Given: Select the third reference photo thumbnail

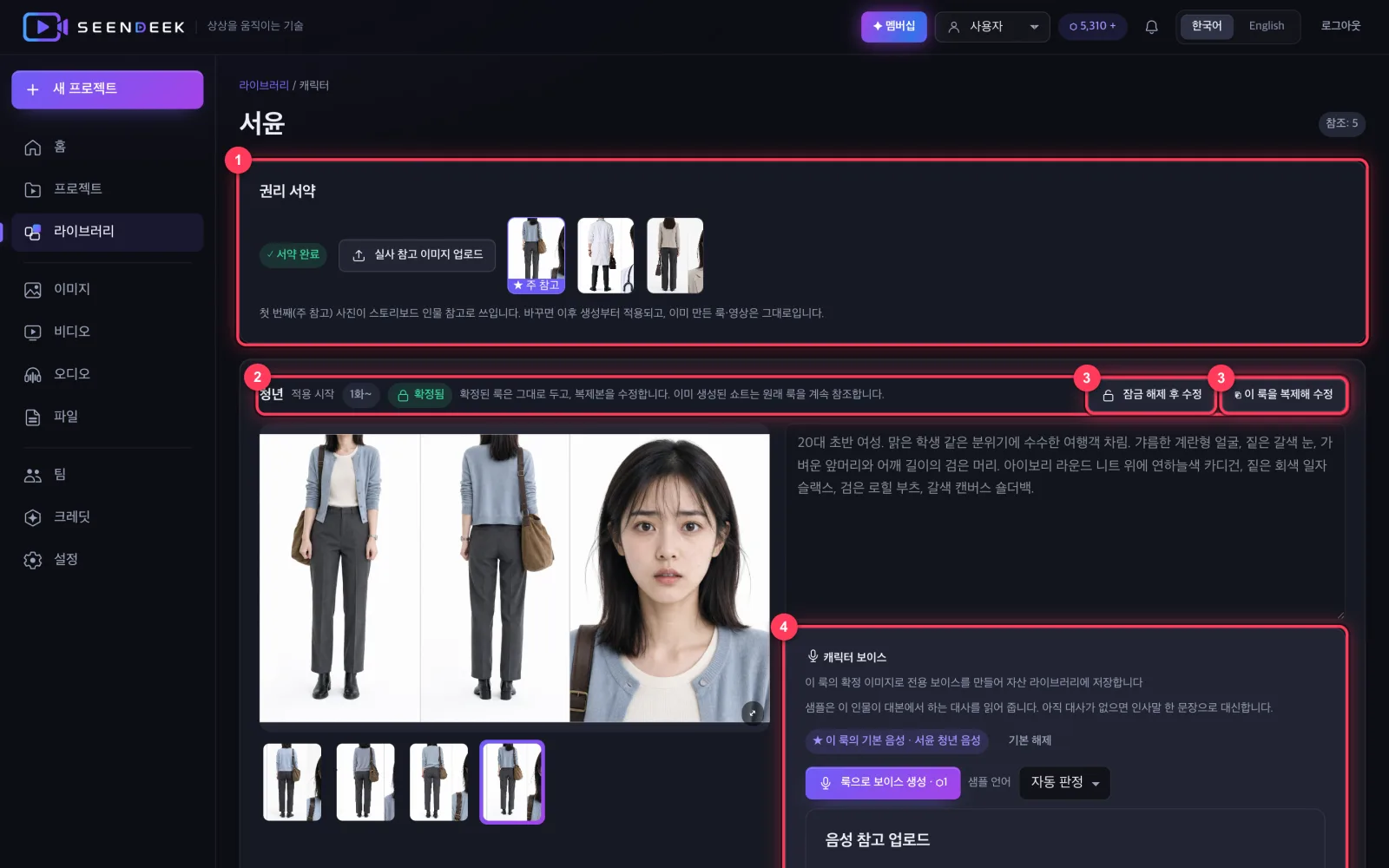Looking at the screenshot, I should [x=675, y=255].
